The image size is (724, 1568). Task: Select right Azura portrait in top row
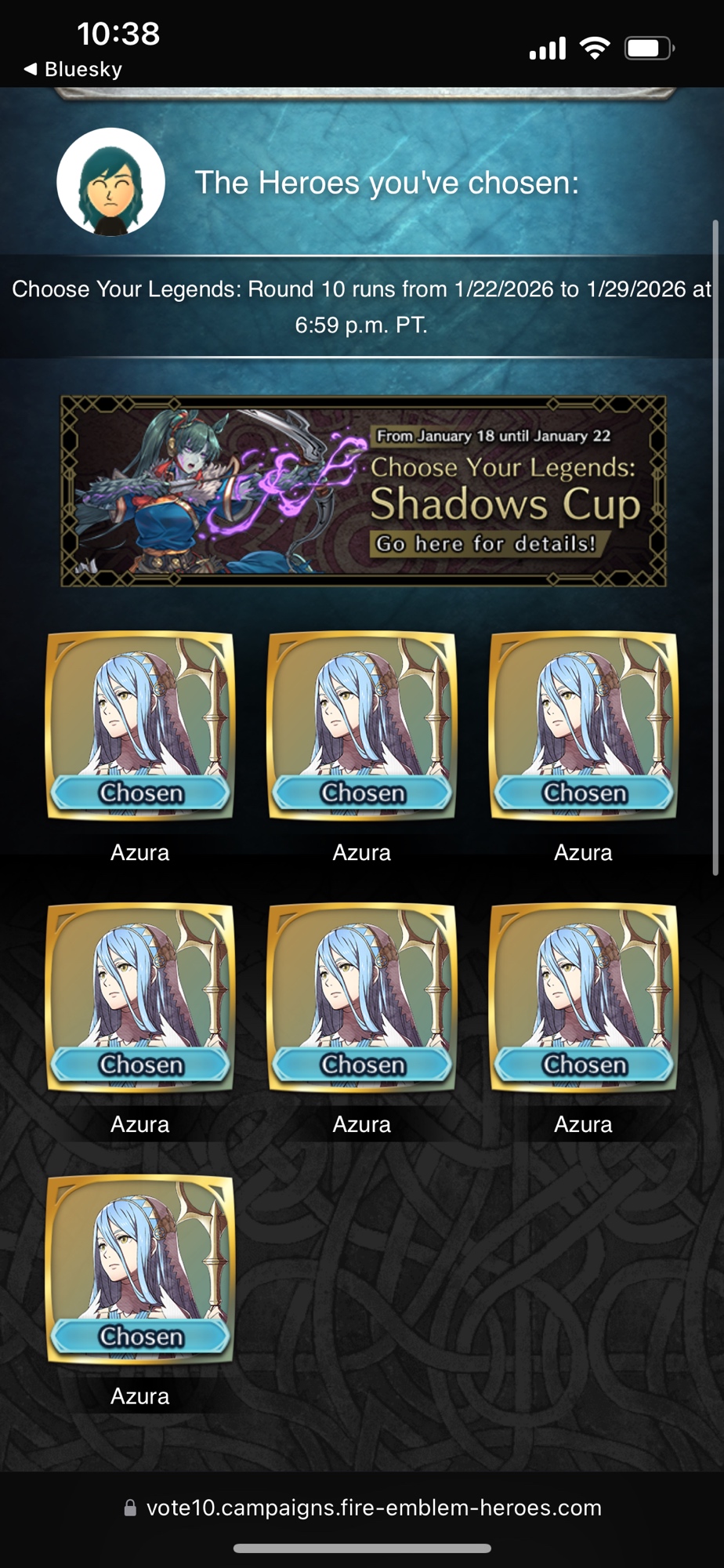tap(584, 725)
